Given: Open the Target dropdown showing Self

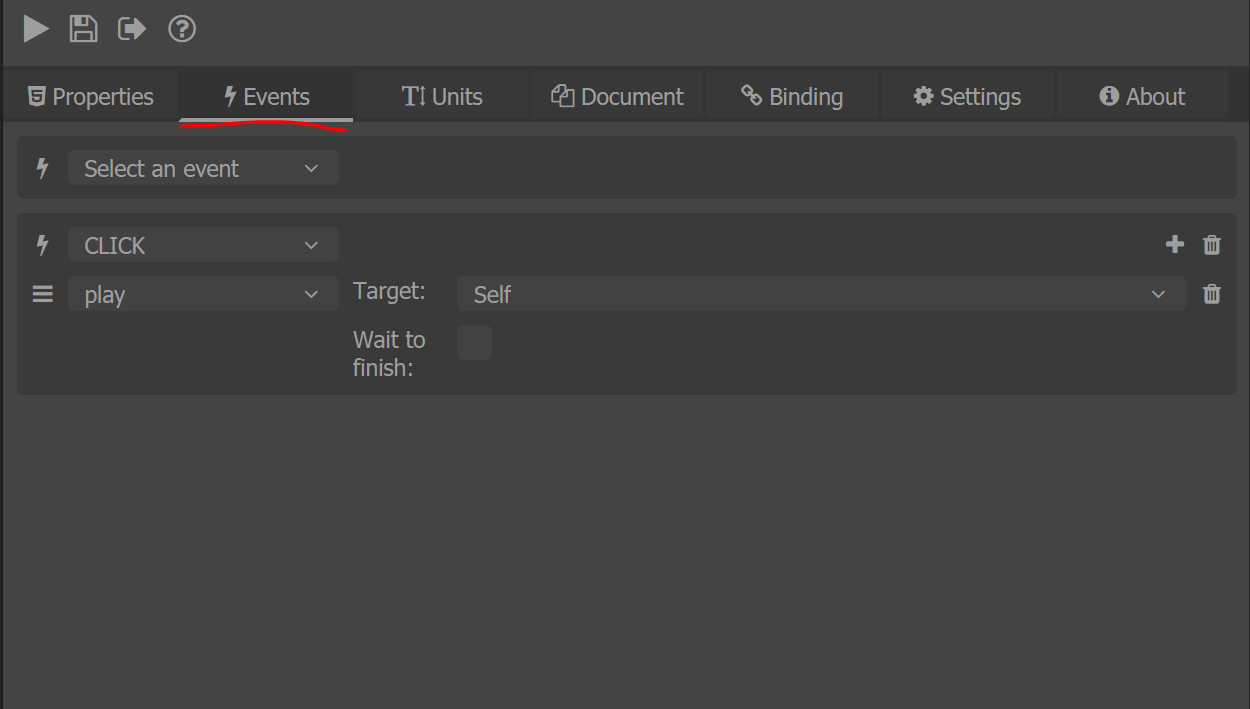Looking at the screenshot, I should pyautogui.click(x=820, y=293).
